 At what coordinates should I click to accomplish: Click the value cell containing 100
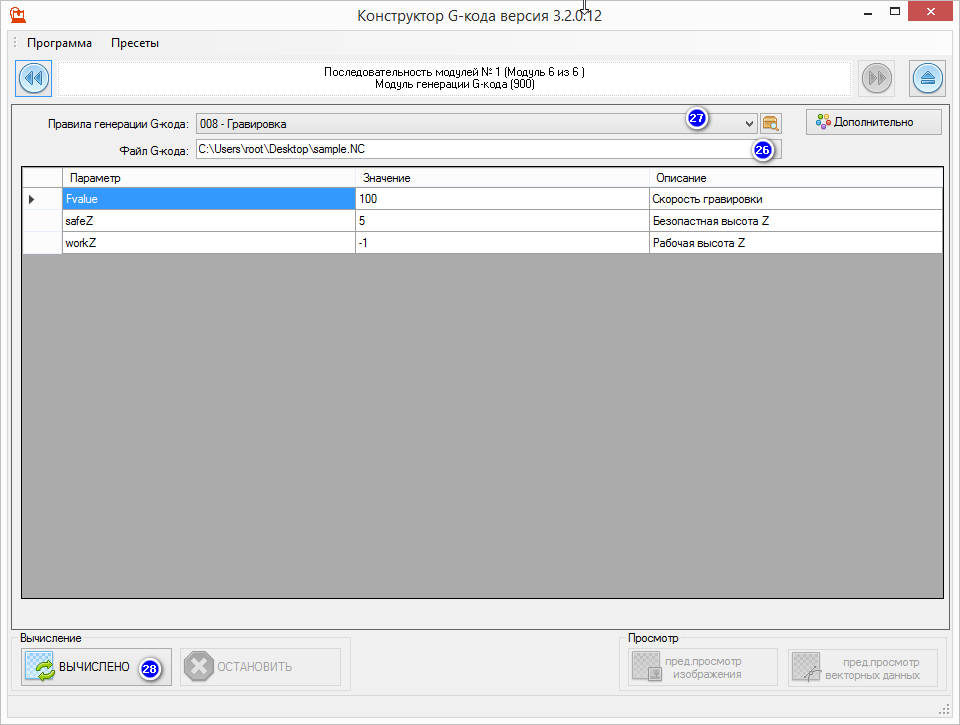(x=502, y=199)
